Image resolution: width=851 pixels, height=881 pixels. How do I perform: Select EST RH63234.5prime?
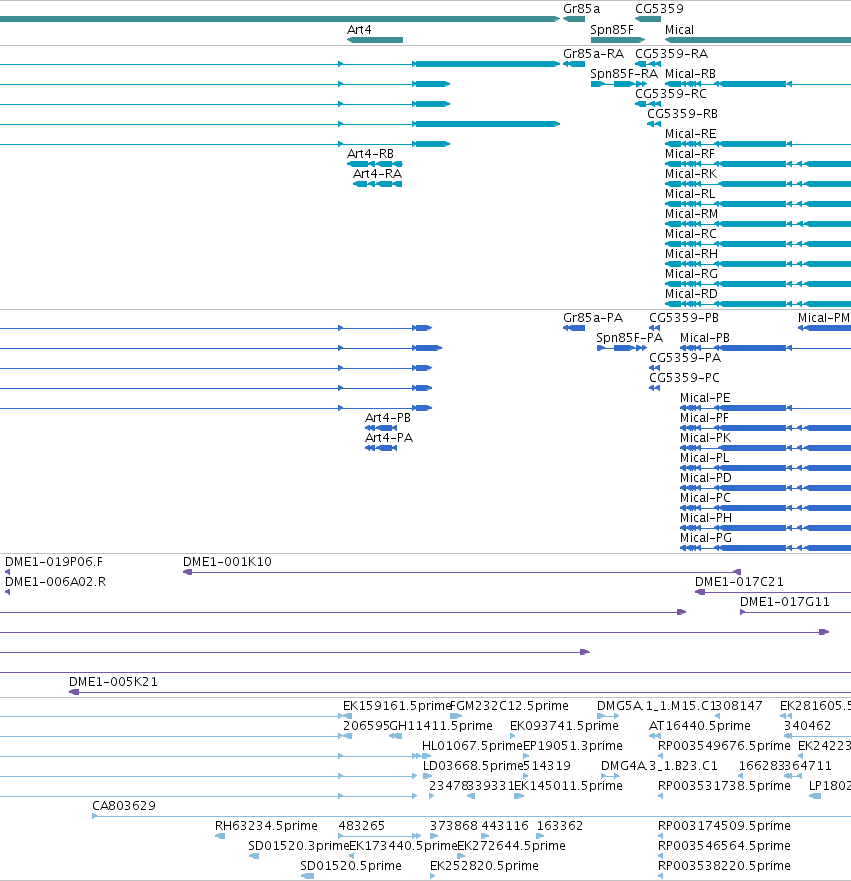click(x=266, y=826)
